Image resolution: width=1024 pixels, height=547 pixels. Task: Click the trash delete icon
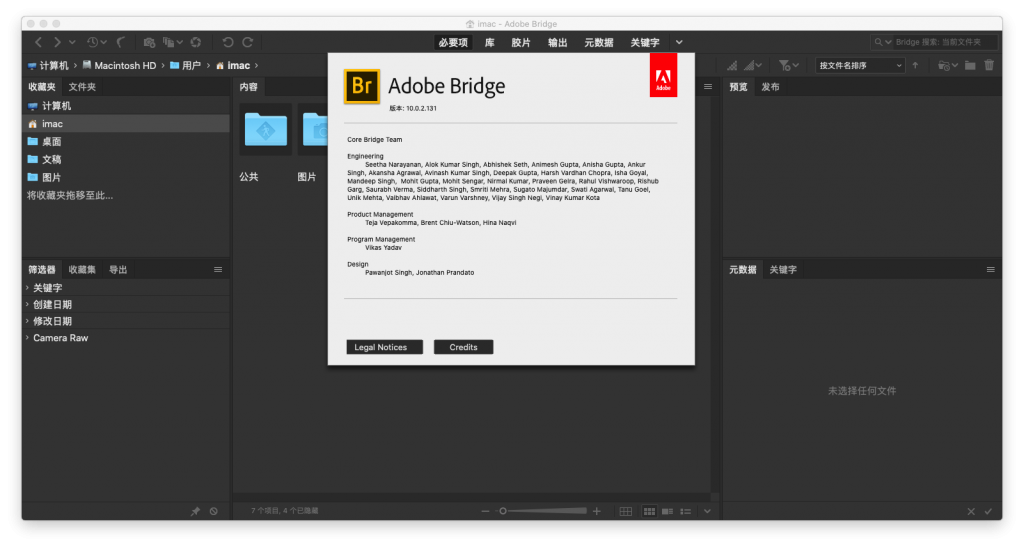989,65
